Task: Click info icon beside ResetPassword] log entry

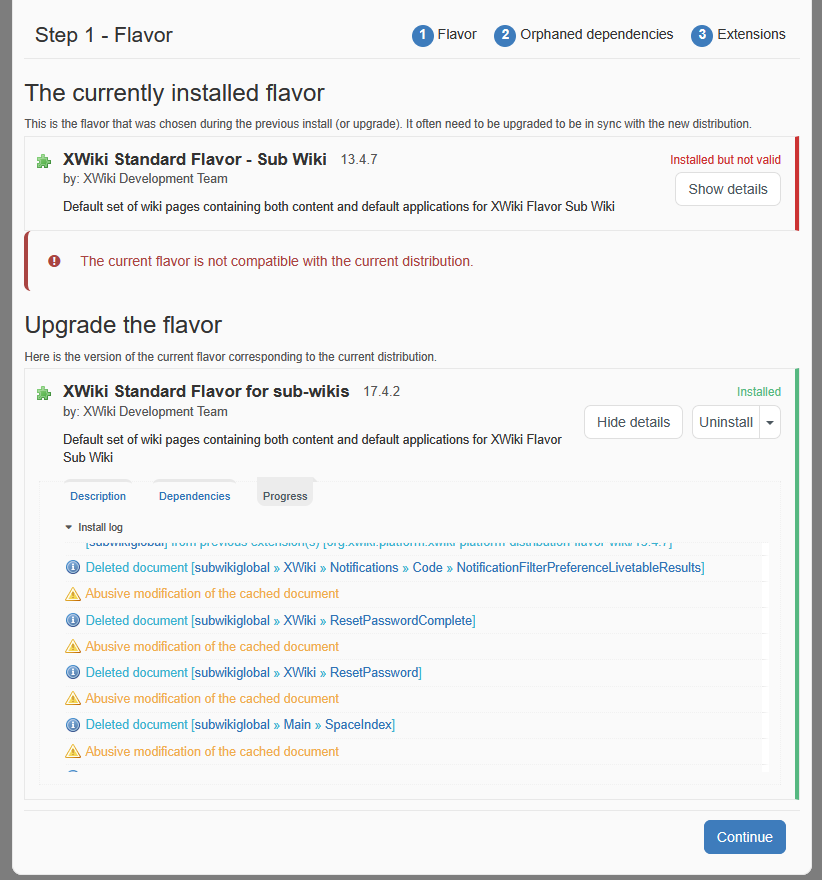Action: (x=73, y=672)
